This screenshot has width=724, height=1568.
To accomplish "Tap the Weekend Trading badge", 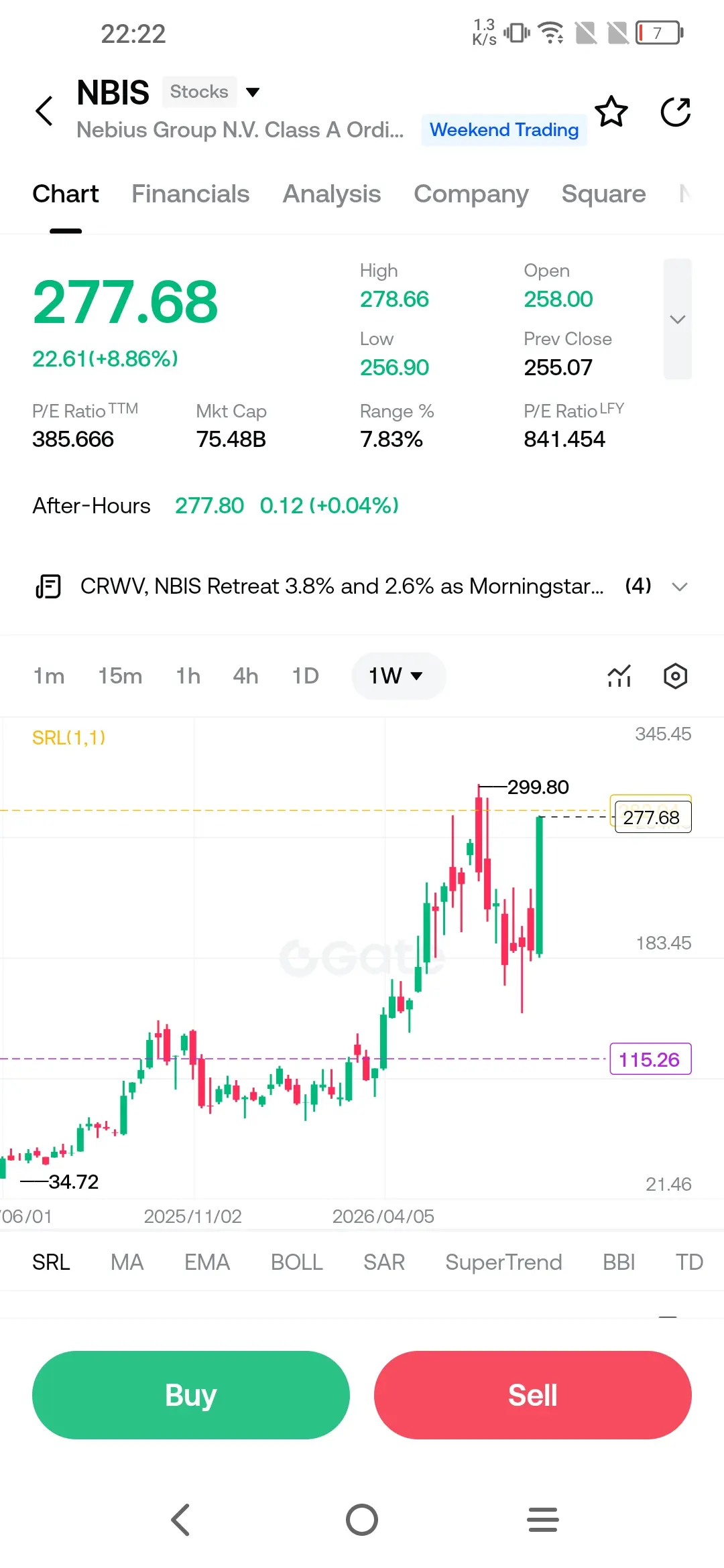I will 504,129.
